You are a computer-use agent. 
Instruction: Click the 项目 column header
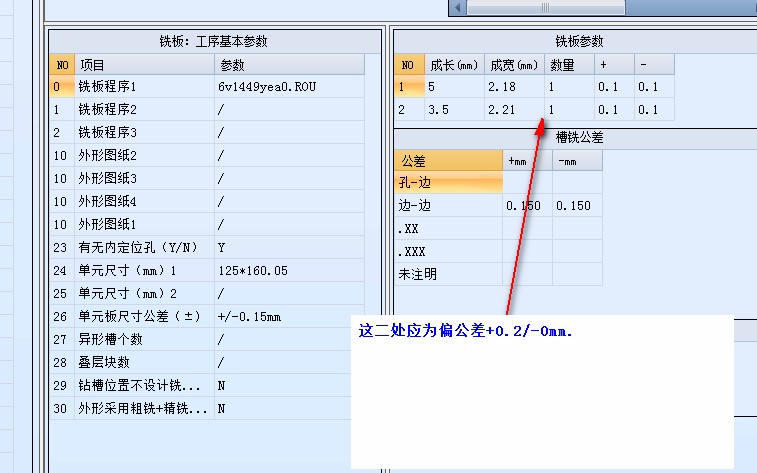[144, 65]
